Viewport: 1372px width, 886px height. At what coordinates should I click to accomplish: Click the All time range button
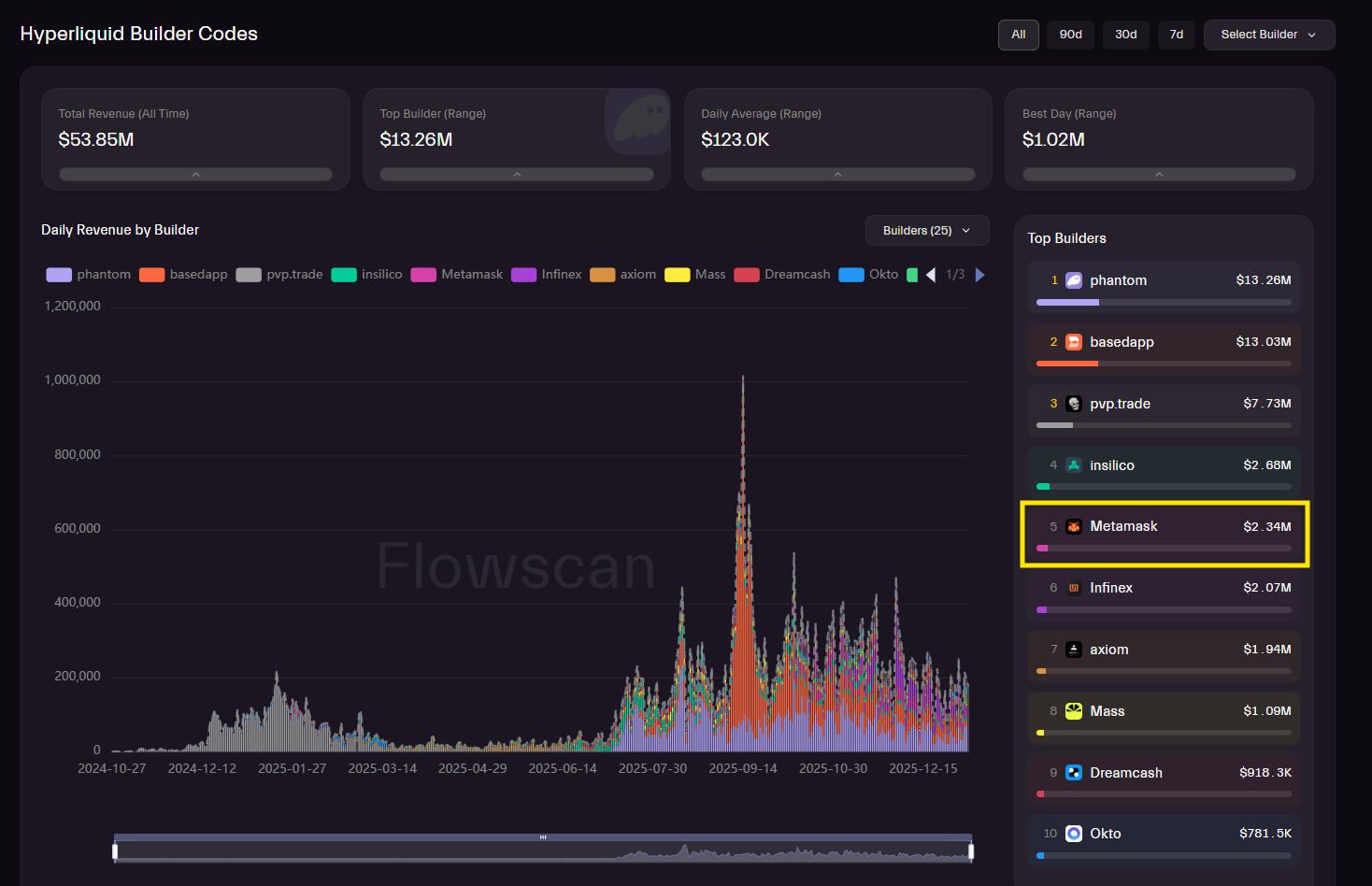(x=1018, y=34)
